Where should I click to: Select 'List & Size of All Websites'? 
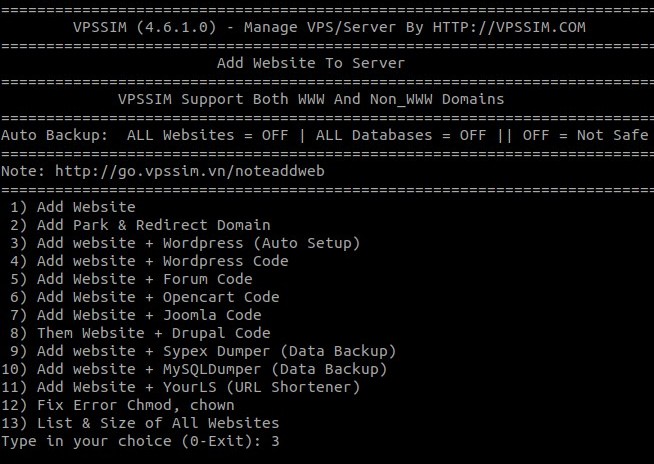[140, 423]
